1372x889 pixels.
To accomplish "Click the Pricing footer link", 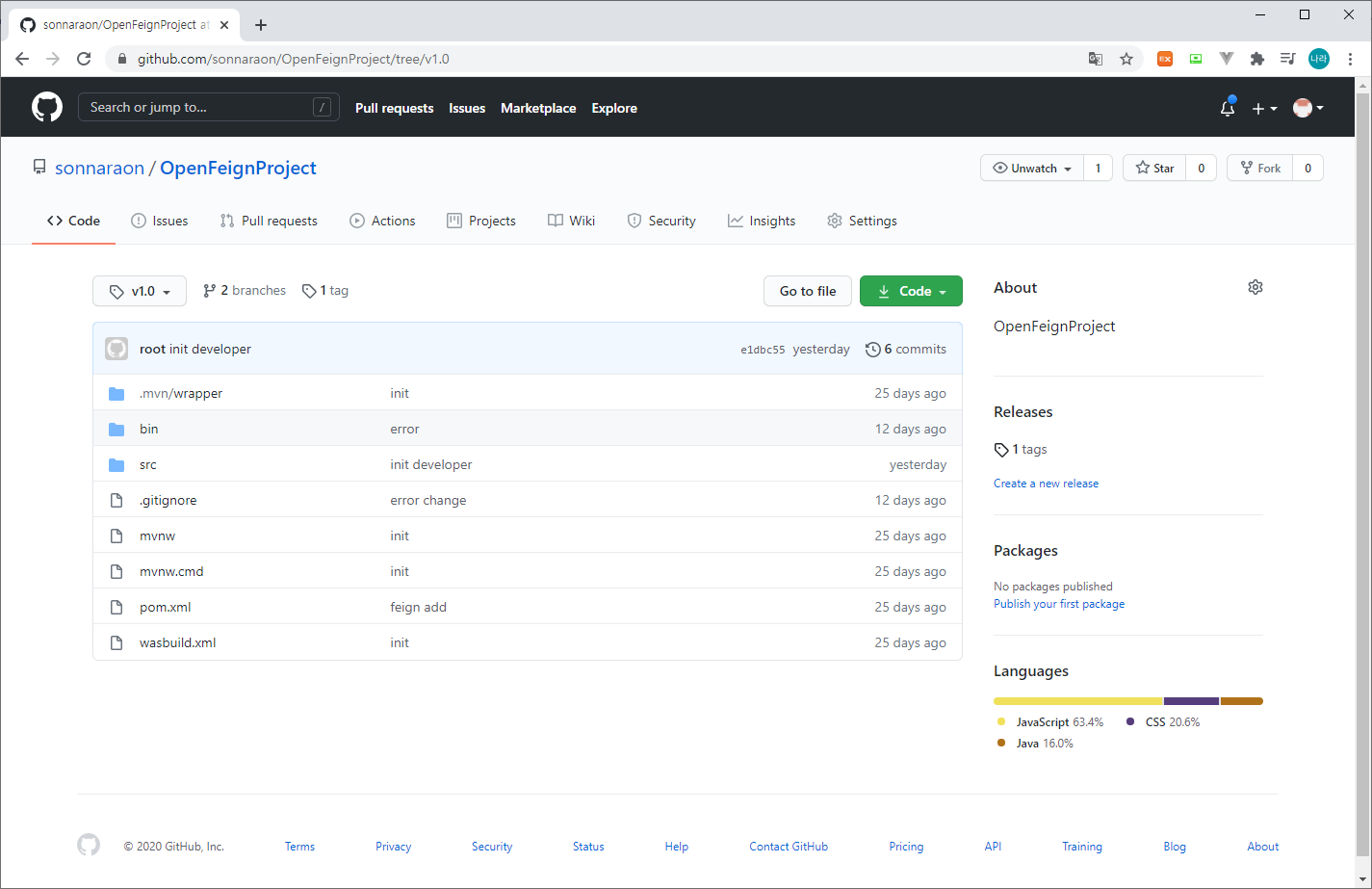I will point(906,847).
